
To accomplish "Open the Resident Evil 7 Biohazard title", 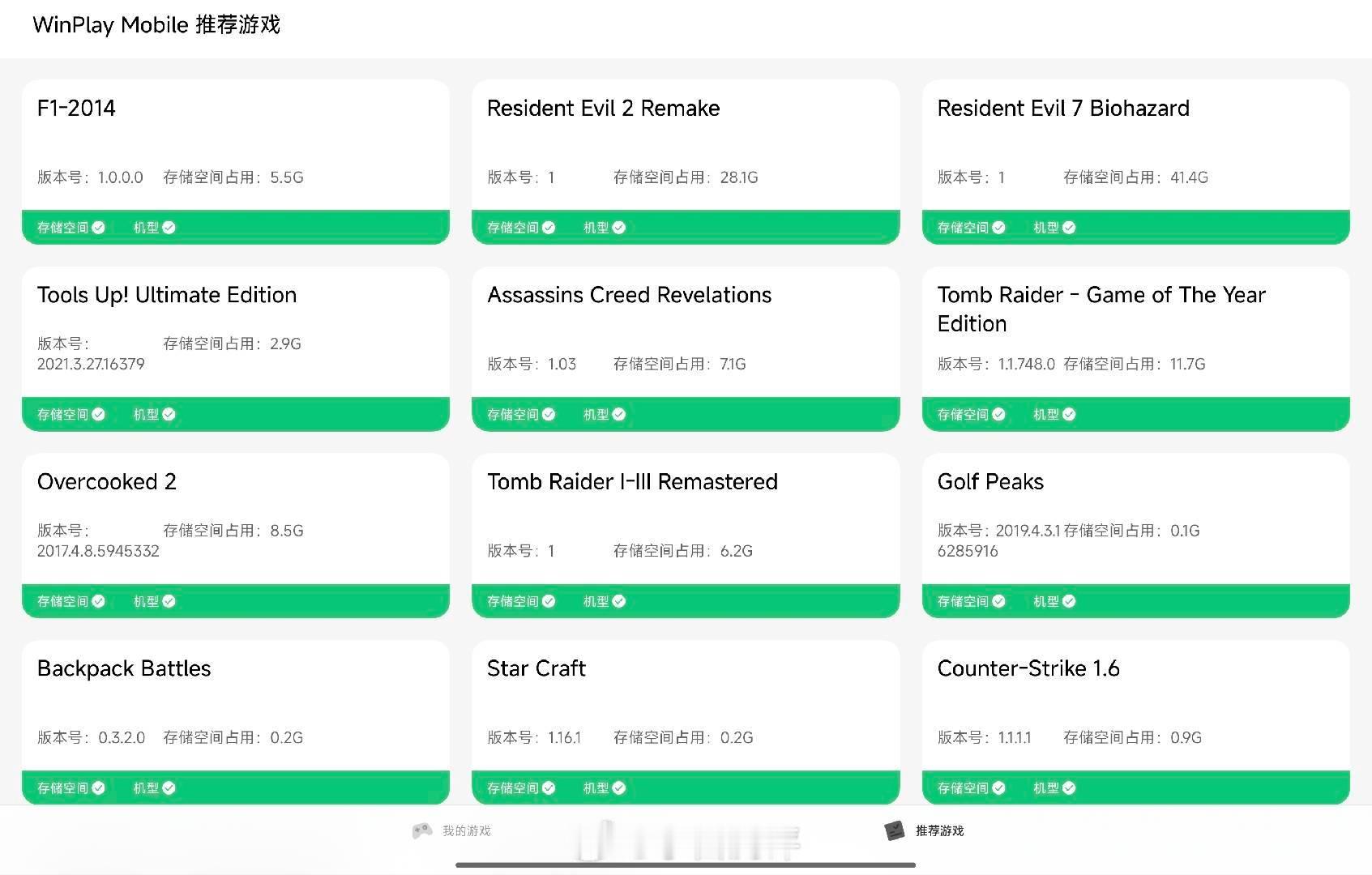I will click(x=1063, y=108).
